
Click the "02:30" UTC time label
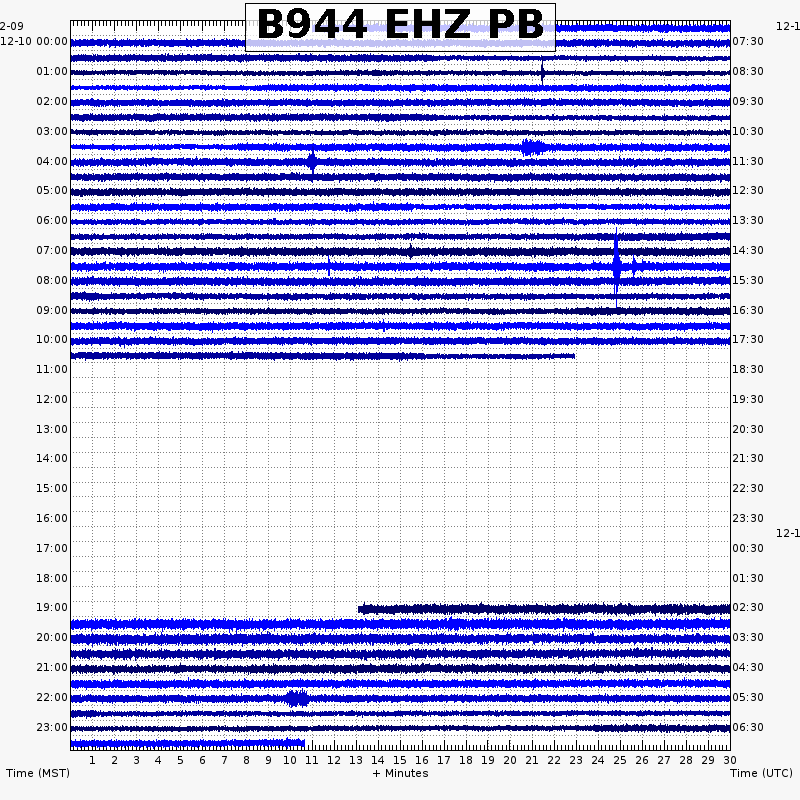click(748, 608)
